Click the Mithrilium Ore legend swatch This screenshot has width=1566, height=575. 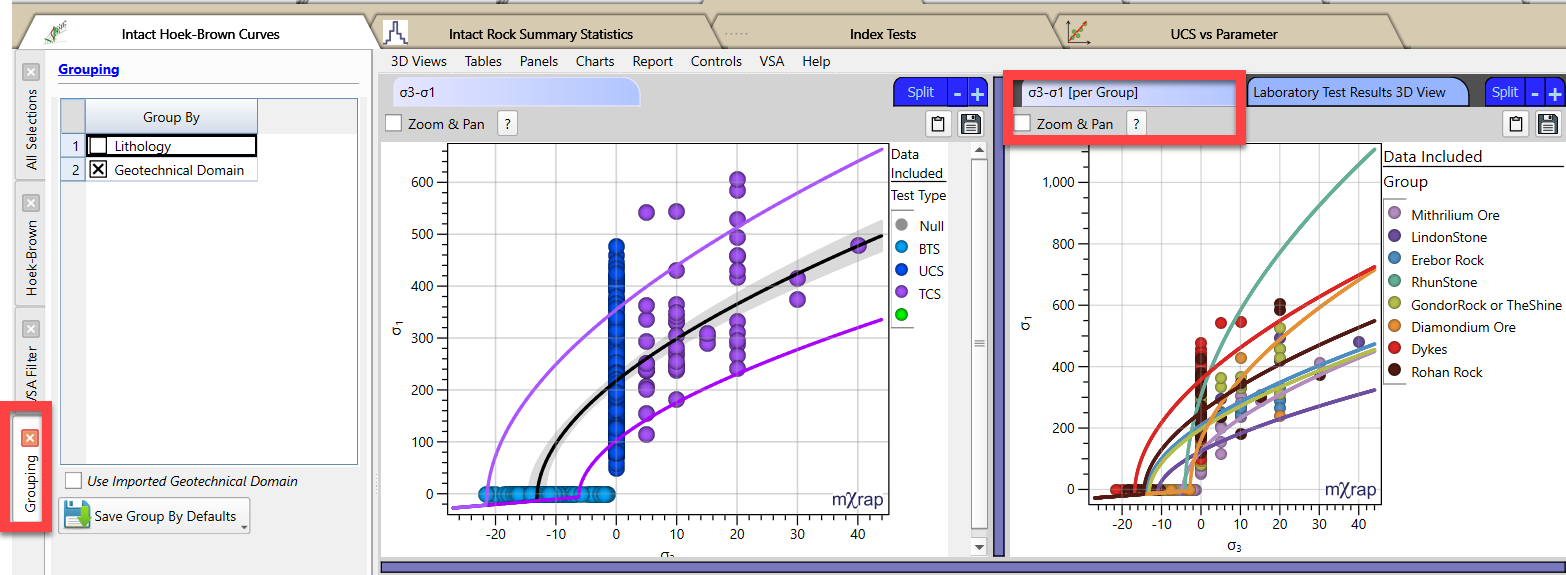1394,215
